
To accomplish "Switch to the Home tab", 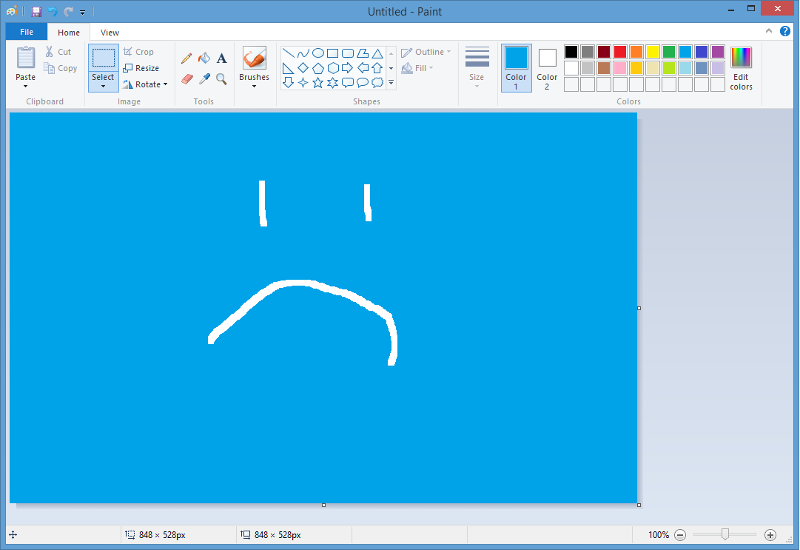I will [x=68, y=32].
